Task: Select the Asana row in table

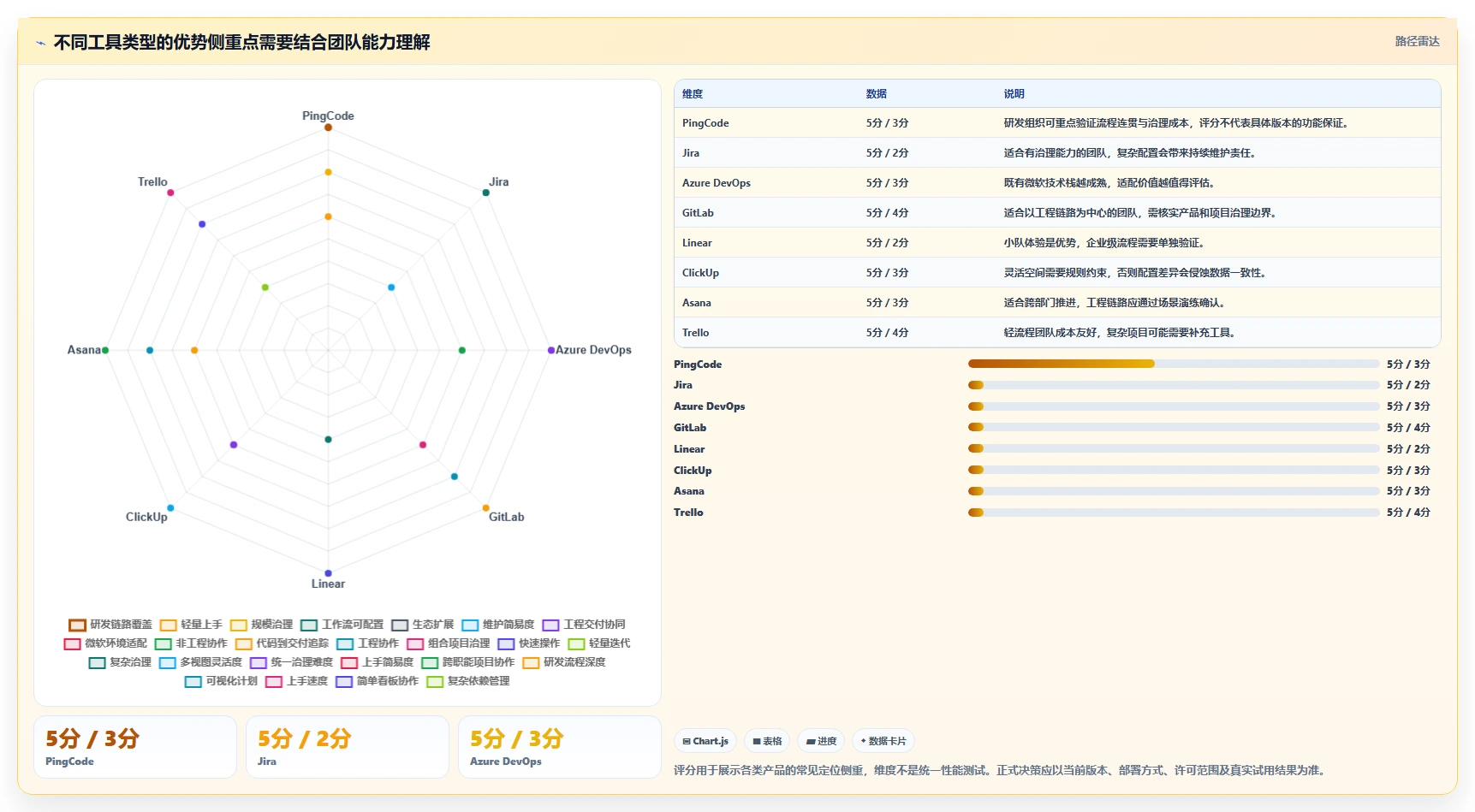Action: pos(1057,303)
